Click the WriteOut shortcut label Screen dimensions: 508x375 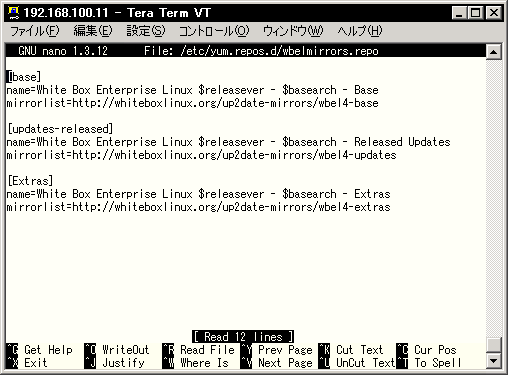click(x=126, y=350)
